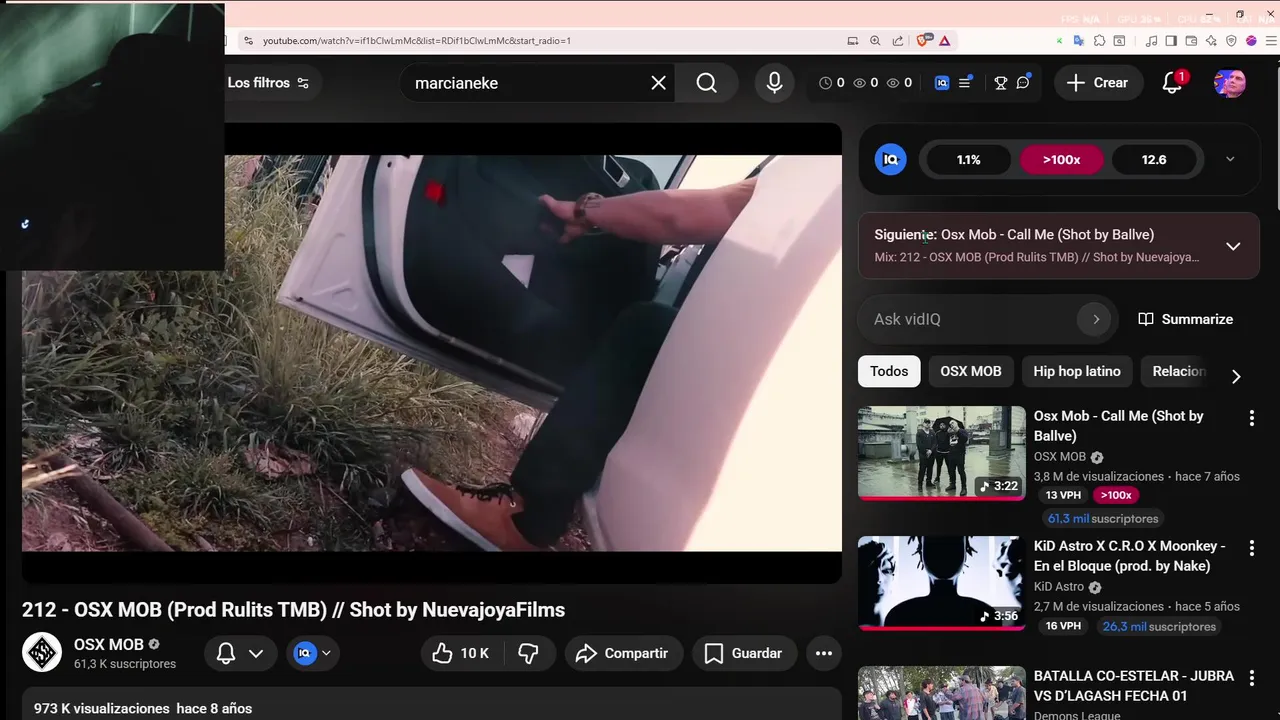Open the Leo AI sparkle icon
1280x720 pixels.
tap(1211, 41)
